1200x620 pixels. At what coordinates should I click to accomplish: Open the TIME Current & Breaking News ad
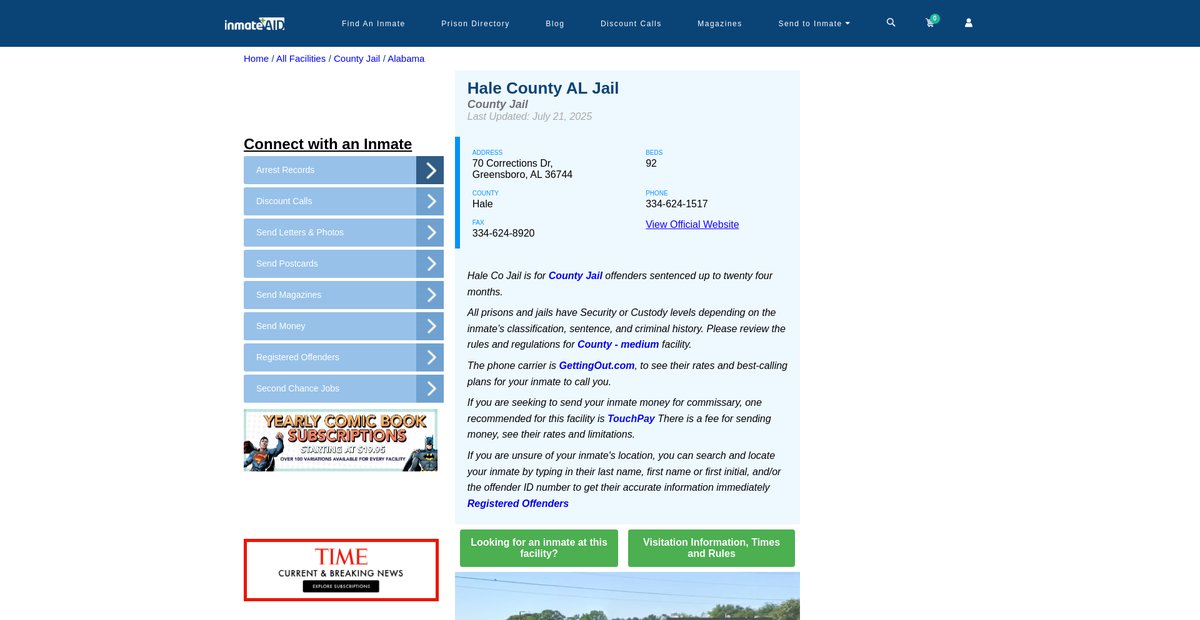341,570
